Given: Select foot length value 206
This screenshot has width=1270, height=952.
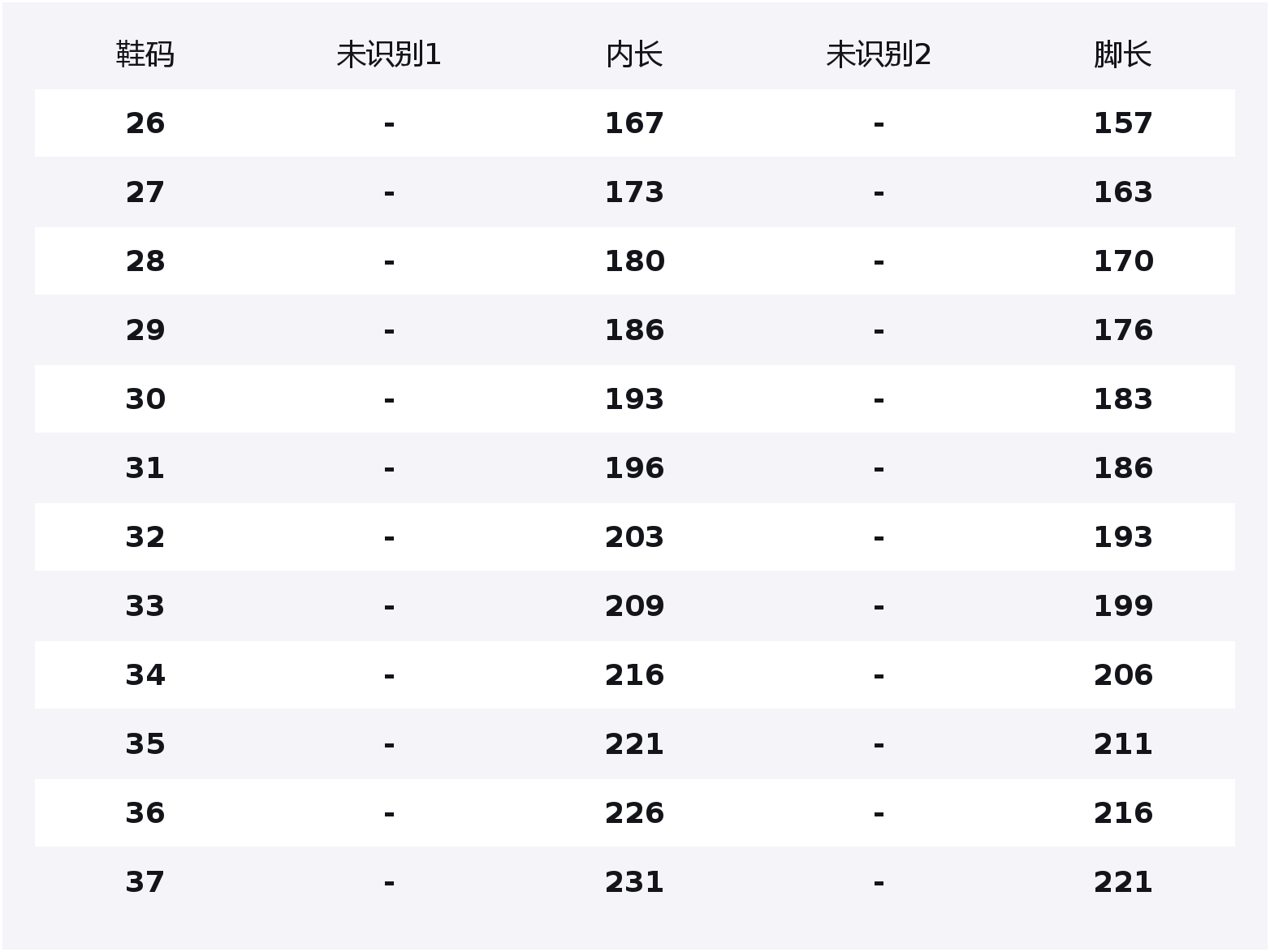Looking at the screenshot, I should pos(1123,675).
